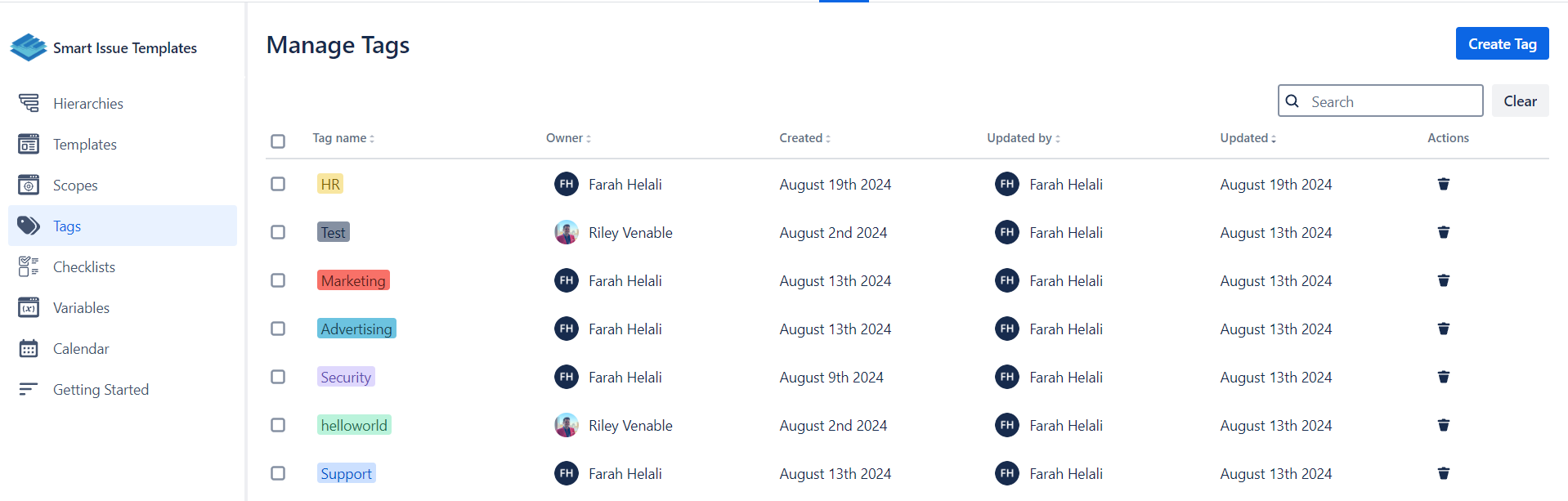Click the Checklists sidebar icon
Image resolution: width=1568 pixels, height=501 pixels.
click(29, 266)
